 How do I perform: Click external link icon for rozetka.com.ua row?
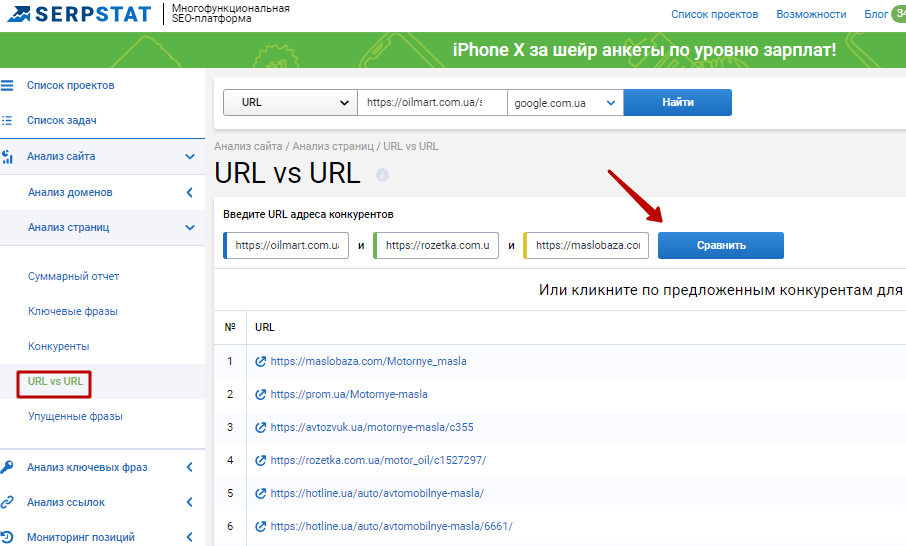(261, 460)
